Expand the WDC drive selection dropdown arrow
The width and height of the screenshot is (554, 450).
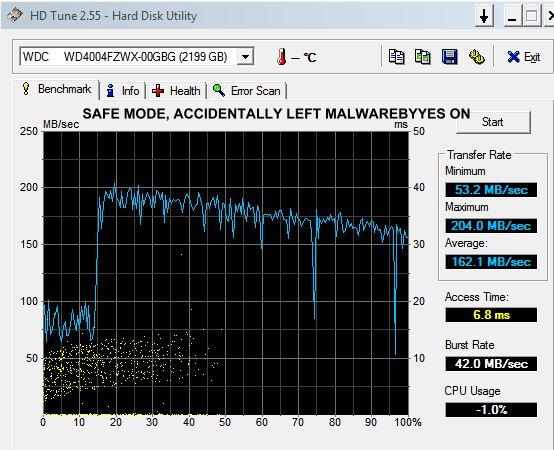[x=245, y=57]
